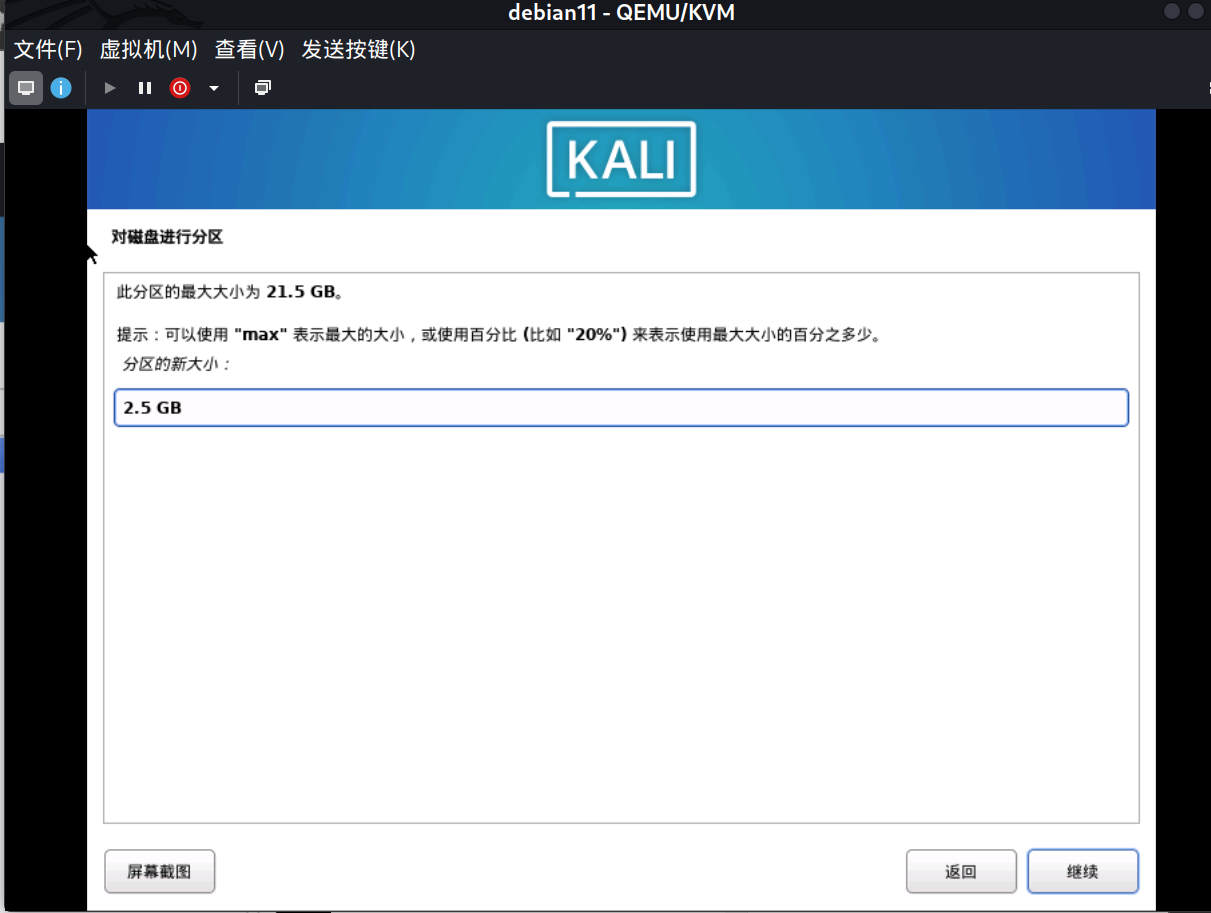Expand the shutdown options dropdown arrow
The width and height of the screenshot is (1211, 913).
(213, 88)
